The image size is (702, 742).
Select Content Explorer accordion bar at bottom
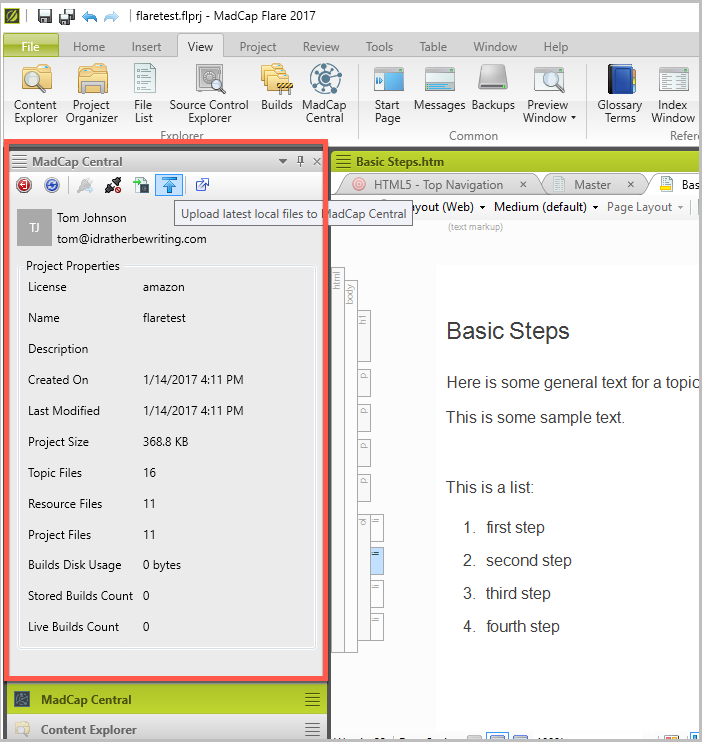[x=167, y=729]
